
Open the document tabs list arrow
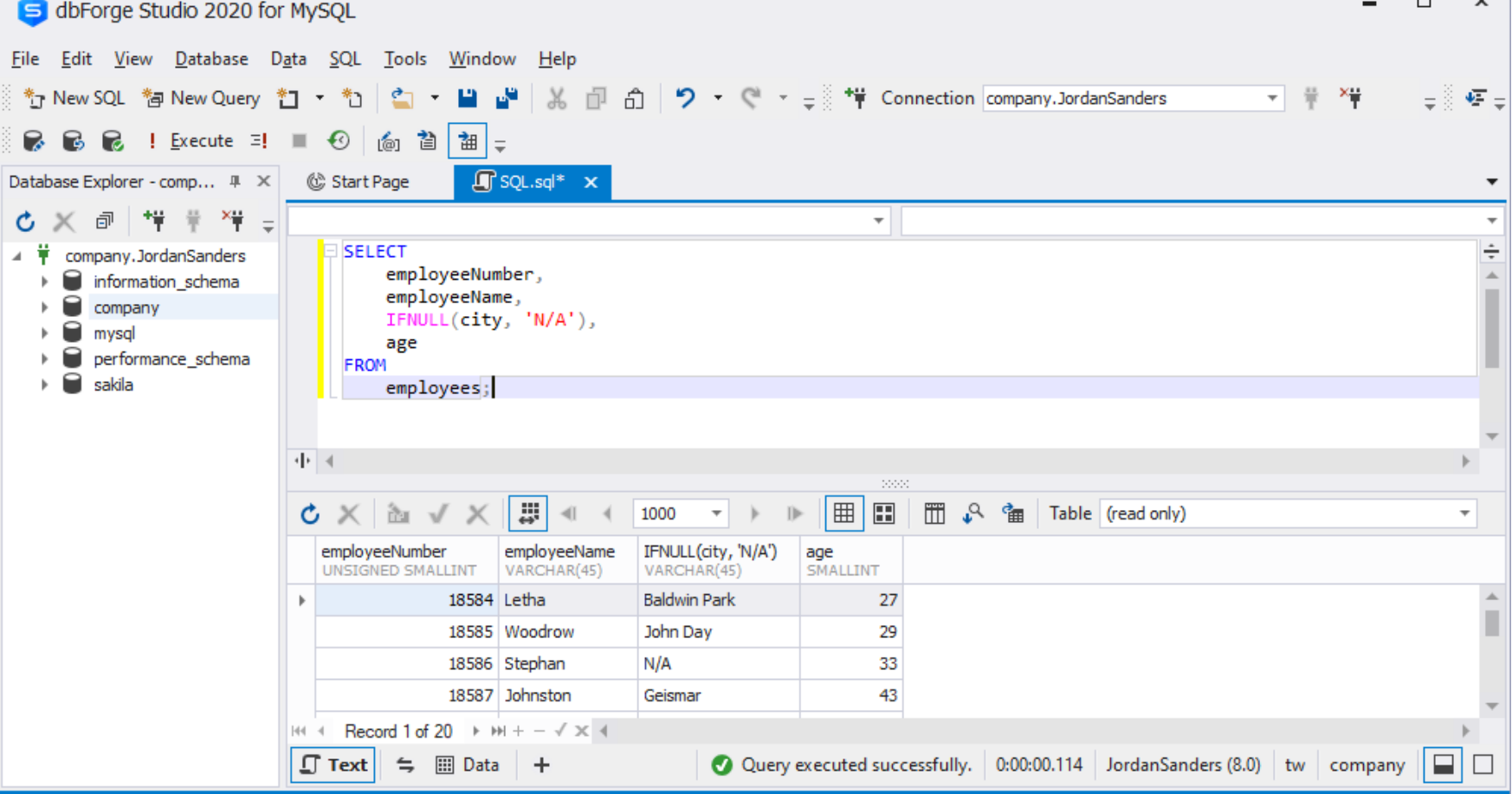click(1491, 182)
